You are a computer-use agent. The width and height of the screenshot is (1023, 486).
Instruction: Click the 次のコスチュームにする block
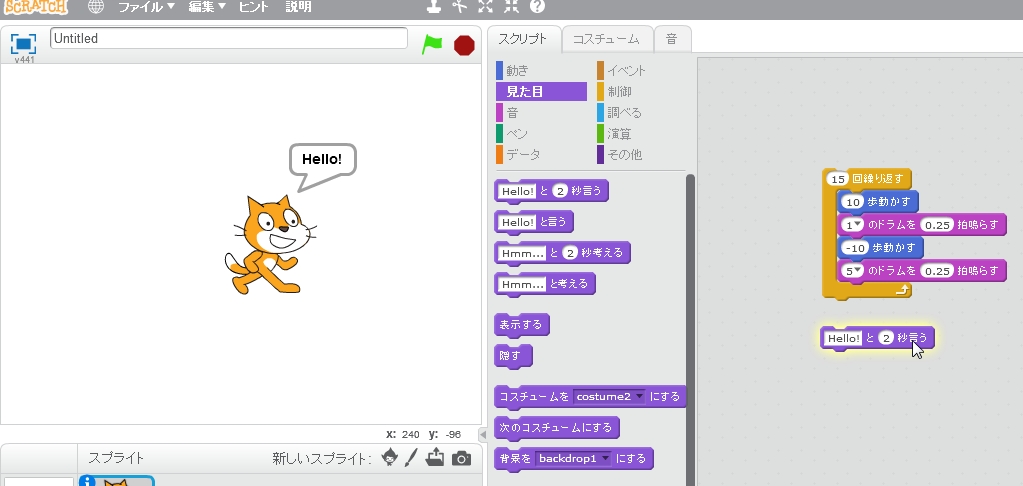(x=557, y=428)
